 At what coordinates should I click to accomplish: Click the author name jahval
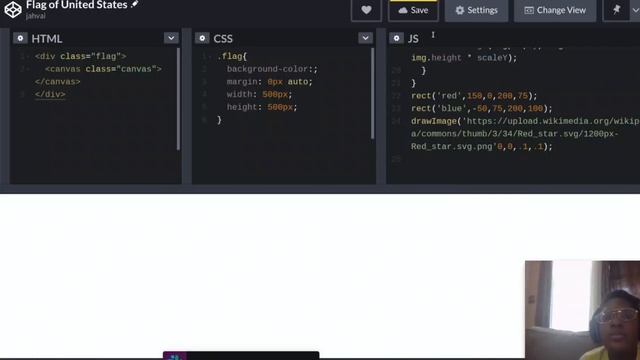coord(36,16)
